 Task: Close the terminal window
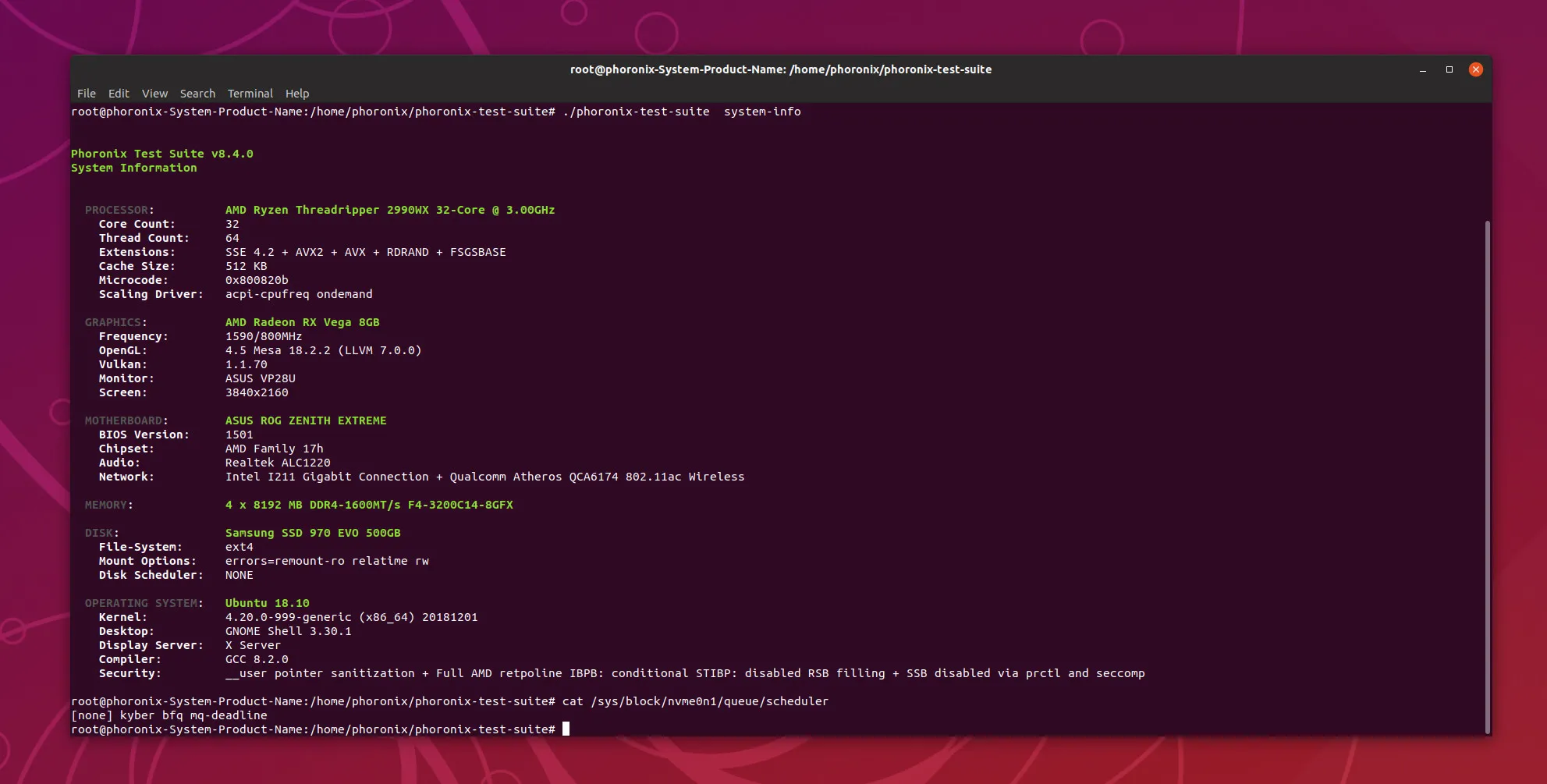(1475, 69)
